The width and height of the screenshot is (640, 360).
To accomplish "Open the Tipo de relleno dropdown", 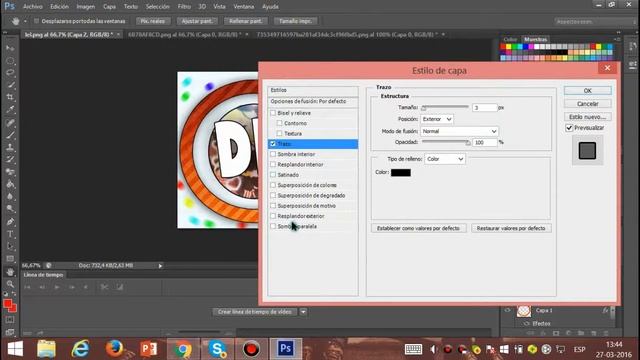I will pos(445,159).
